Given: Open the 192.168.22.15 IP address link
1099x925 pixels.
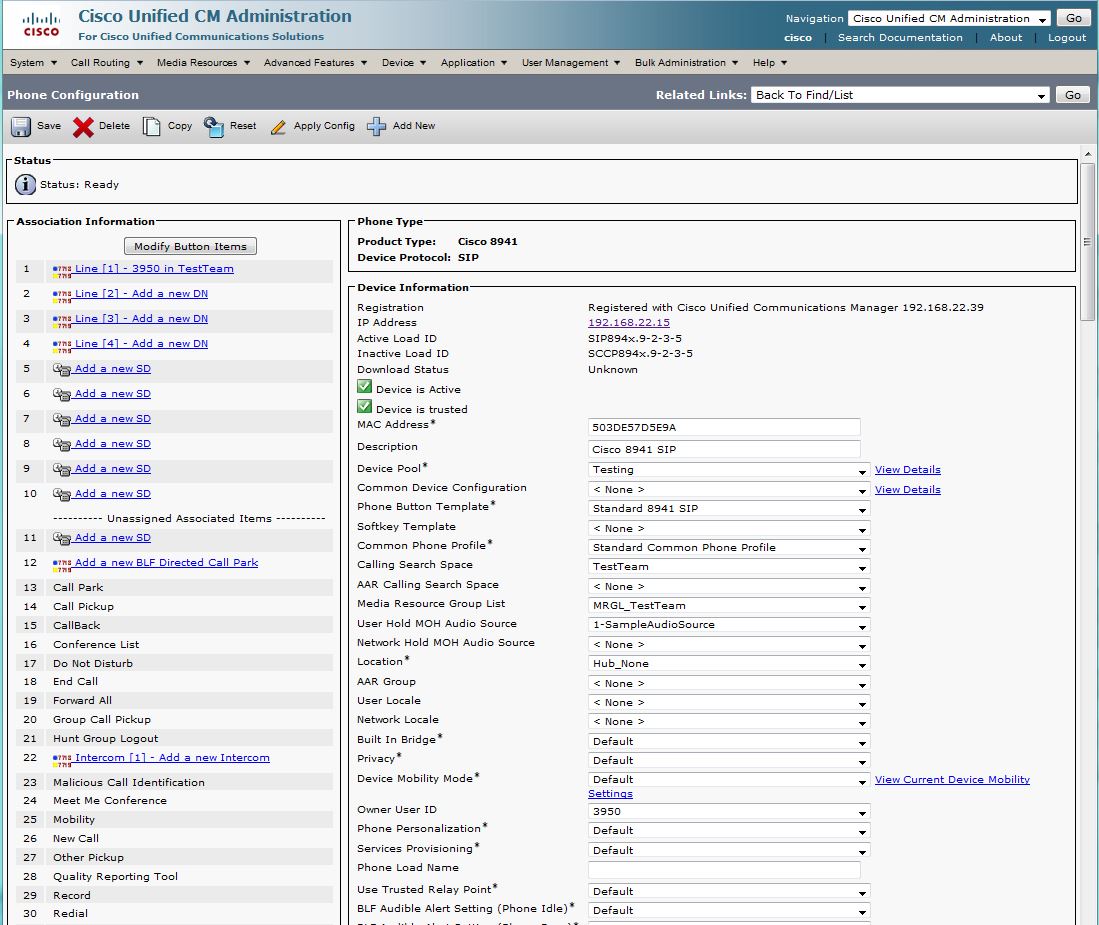Looking at the screenshot, I should (628, 323).
